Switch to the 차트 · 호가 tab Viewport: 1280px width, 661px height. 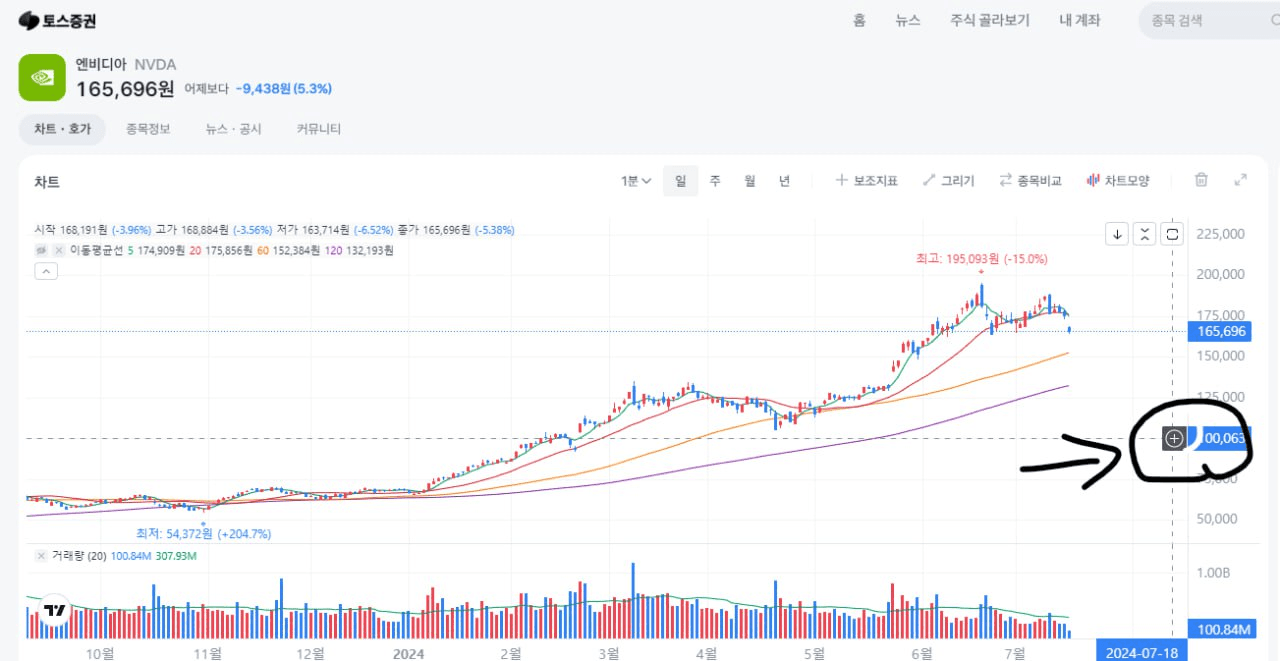pos(62,129)
